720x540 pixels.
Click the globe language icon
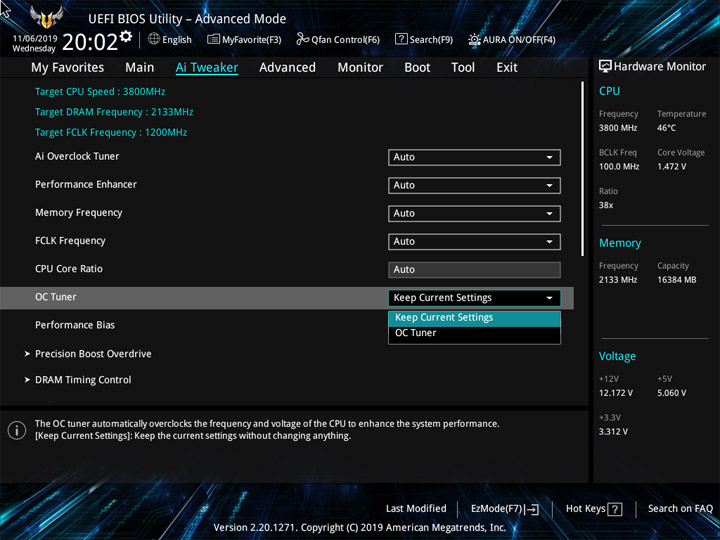[x=154, y=39]
